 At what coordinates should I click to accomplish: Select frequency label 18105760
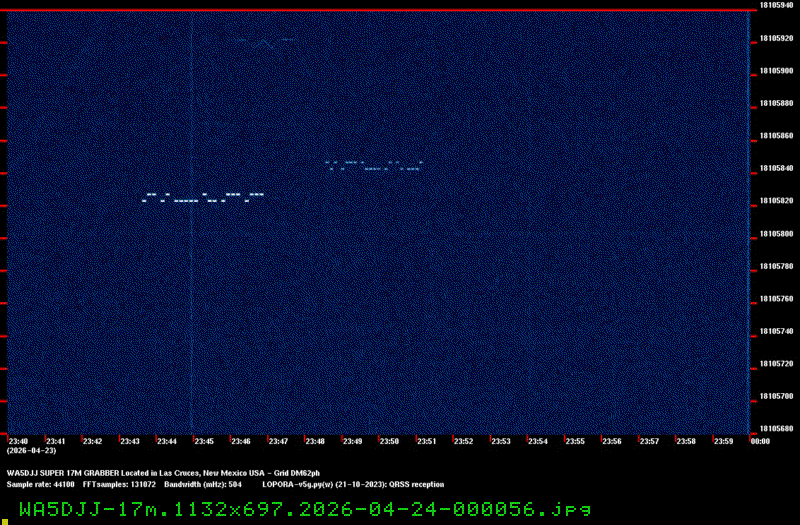click(x=777, y=299)
